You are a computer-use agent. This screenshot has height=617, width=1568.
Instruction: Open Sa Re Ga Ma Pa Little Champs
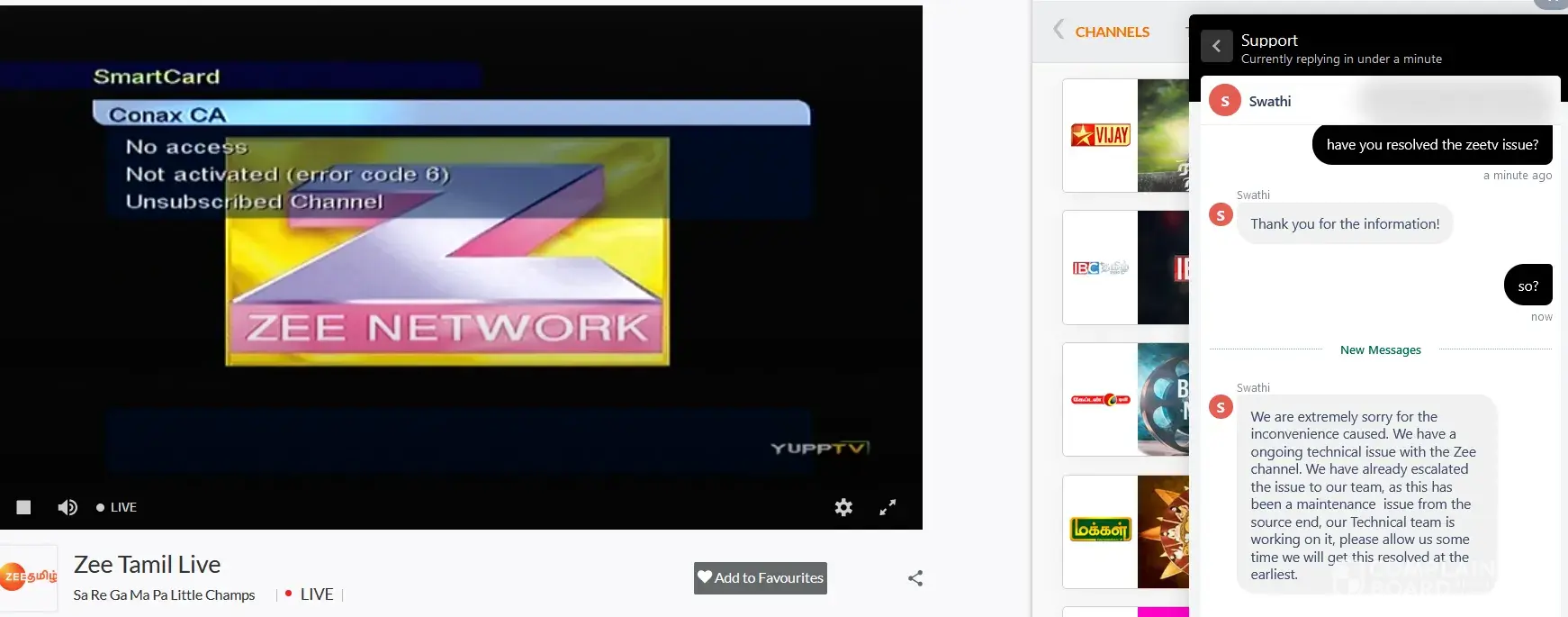tap(164, 595)
